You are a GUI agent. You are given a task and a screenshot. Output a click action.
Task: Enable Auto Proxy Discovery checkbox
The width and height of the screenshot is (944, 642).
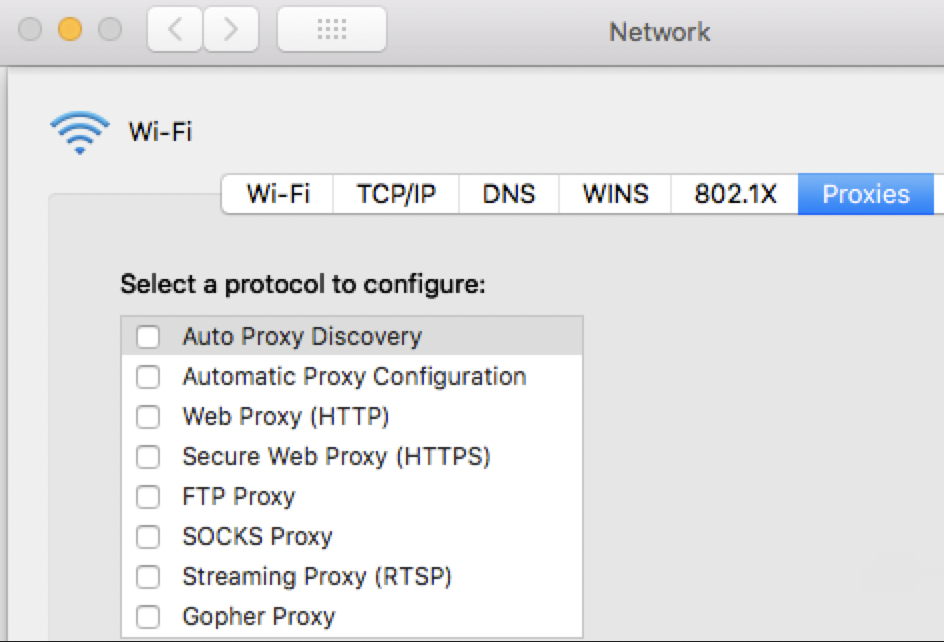pyautogui.click(x=148, y=337)
